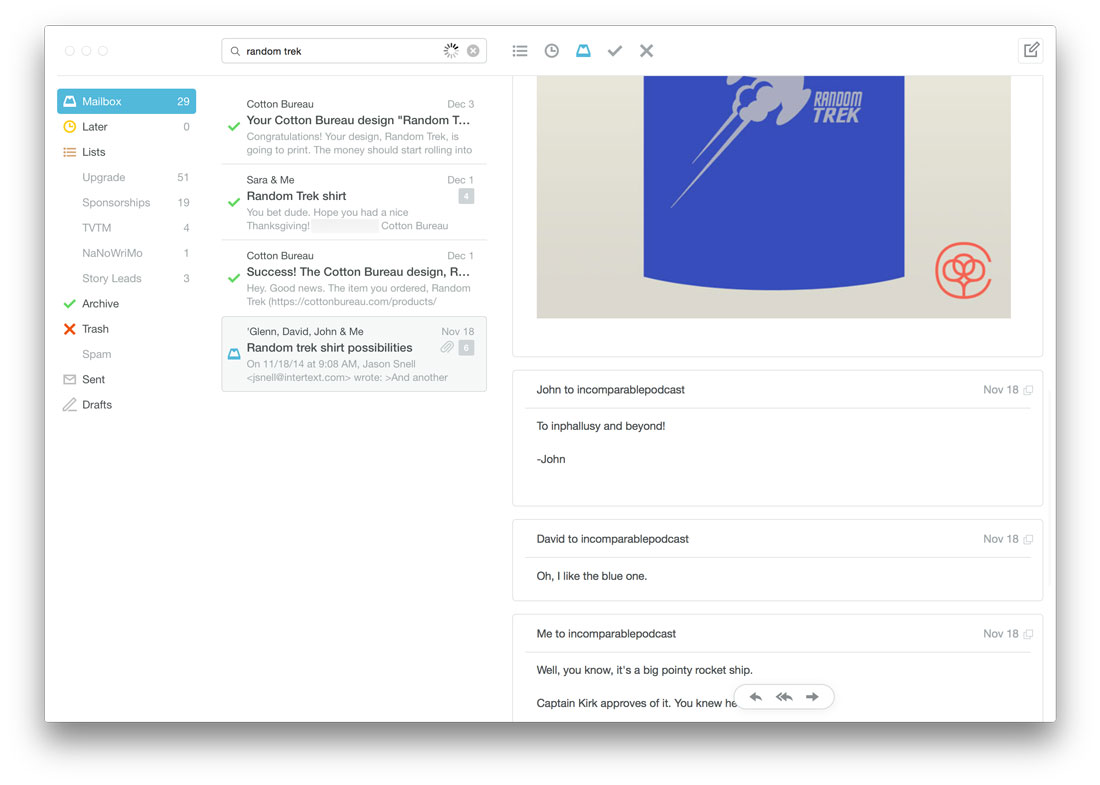Click popout icon on David's message
1100x785 pixels.
tap(1028, 539)
